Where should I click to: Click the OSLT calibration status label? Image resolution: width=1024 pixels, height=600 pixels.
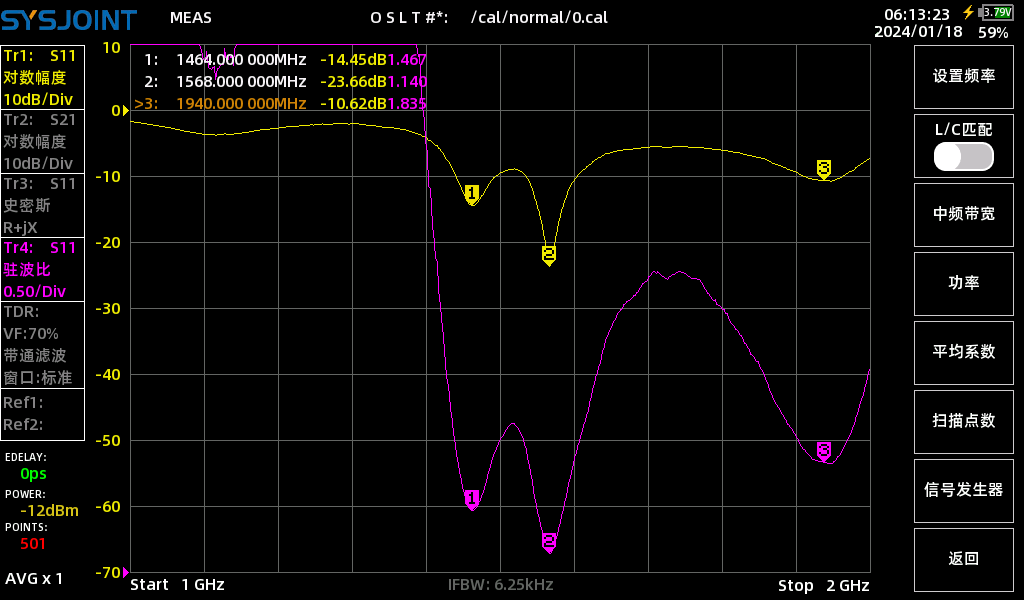[x=409, y=18]
